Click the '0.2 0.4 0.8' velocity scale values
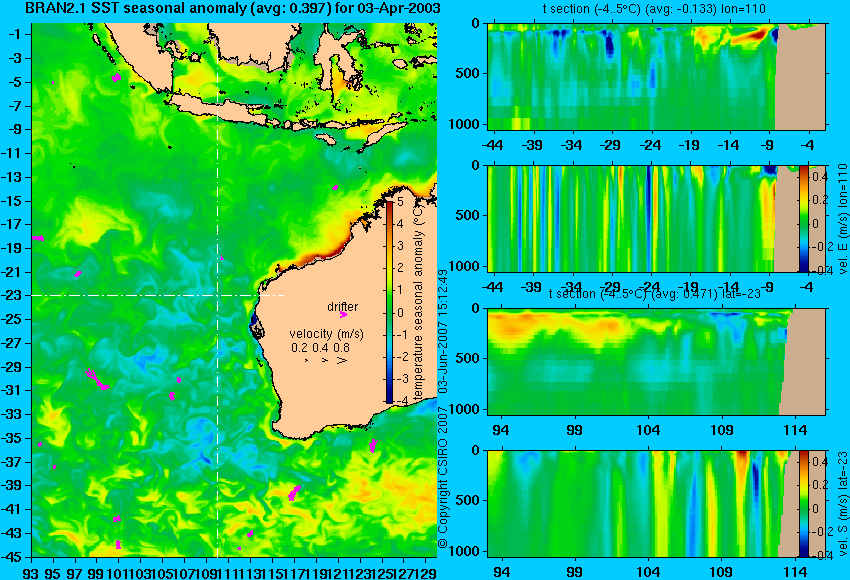 (x=320, y=348)
